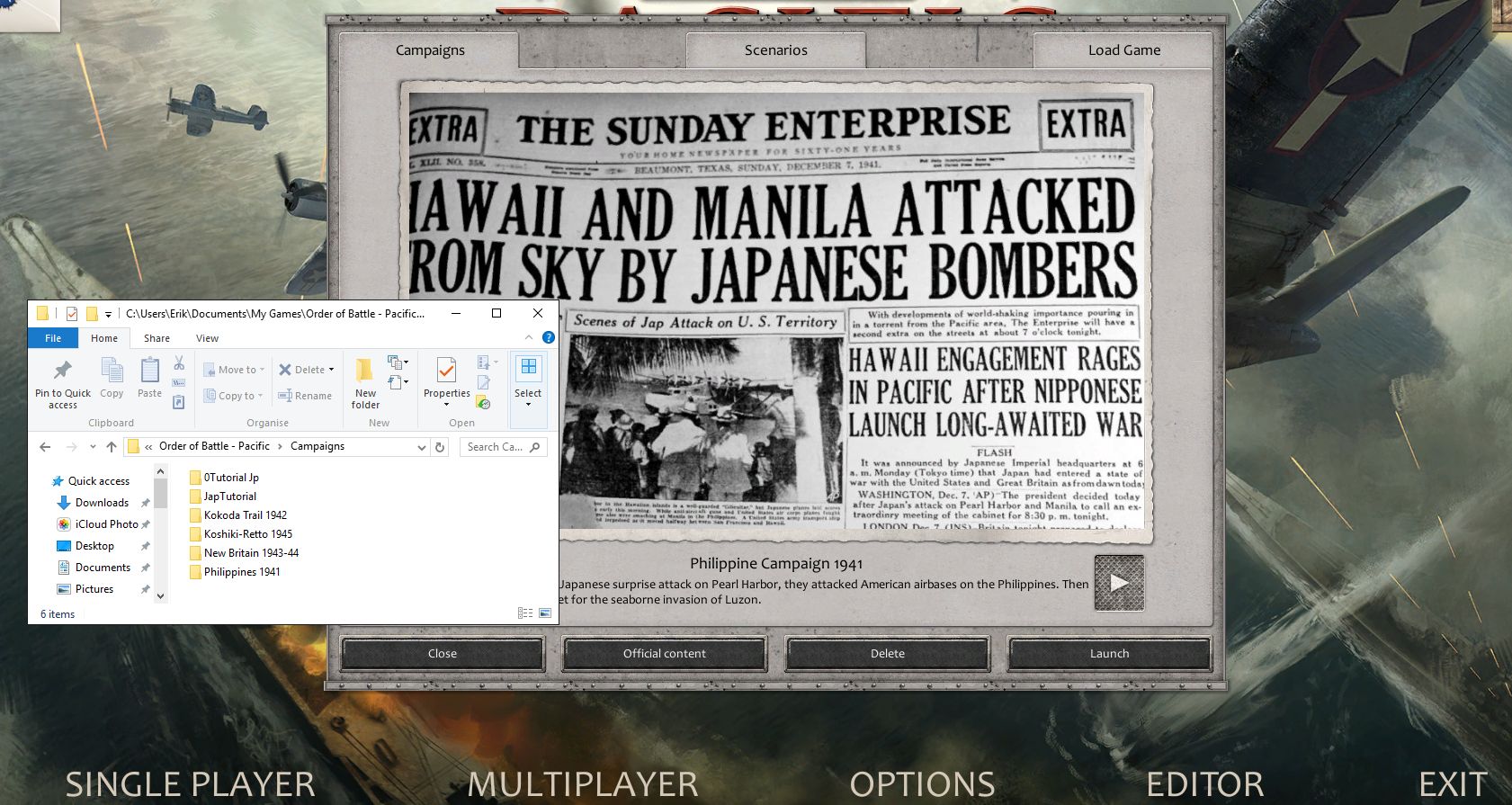
Task: Open Desktop in navigation pane
Action: [x=85, y=546]
